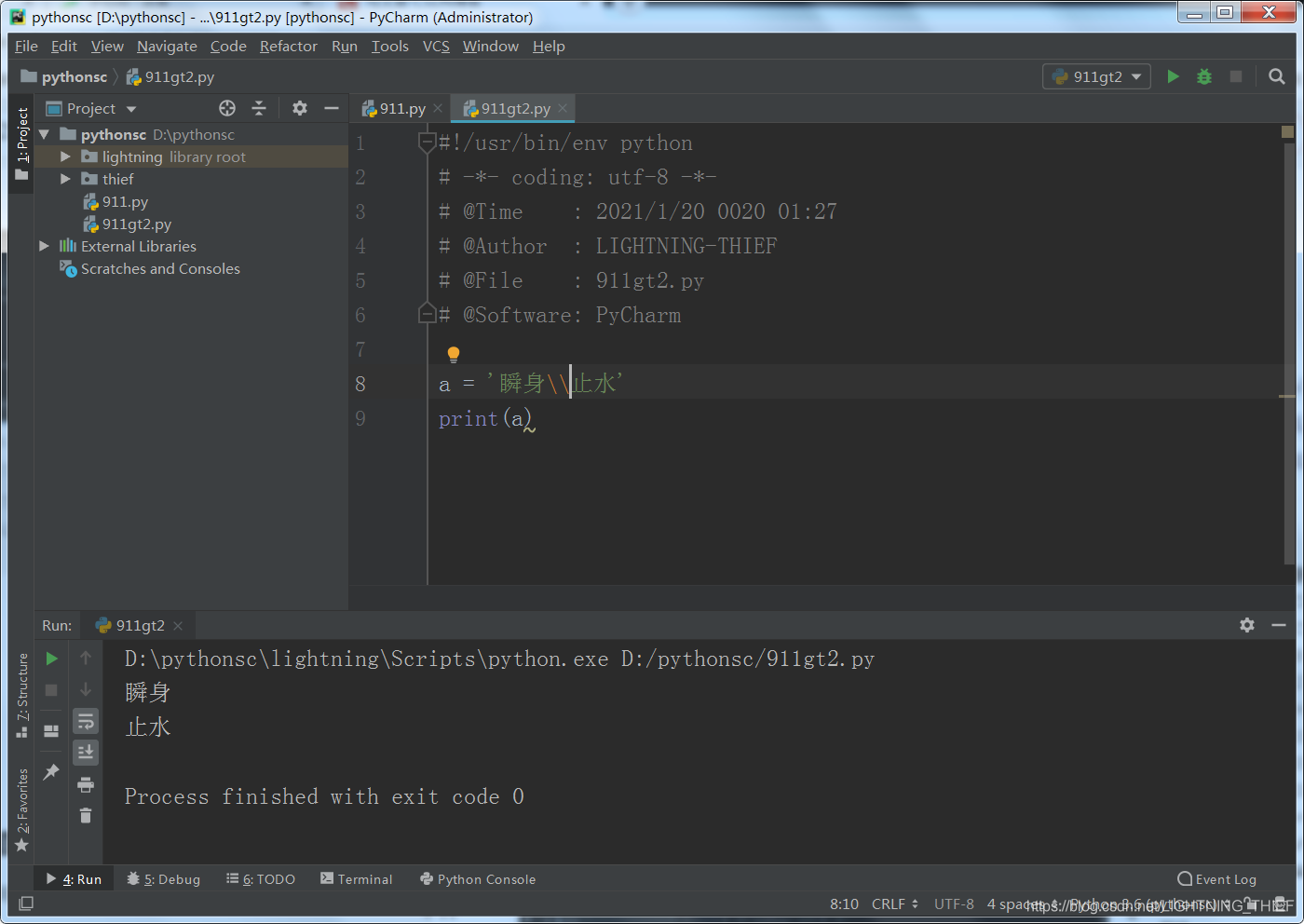This screenshot has height=924, width=1304.
Task: Click restore layout icon in Run panel
Action: [52, 731]
